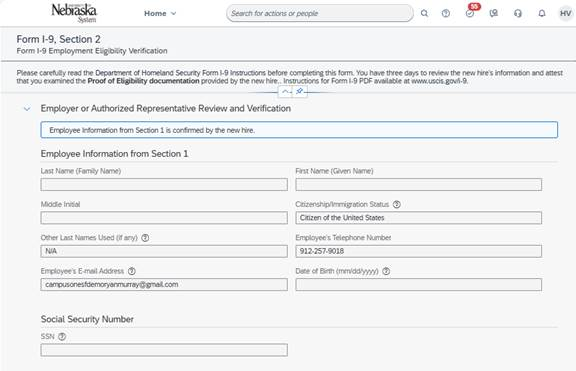Open the HV user profile avatar

coord(565,13)
